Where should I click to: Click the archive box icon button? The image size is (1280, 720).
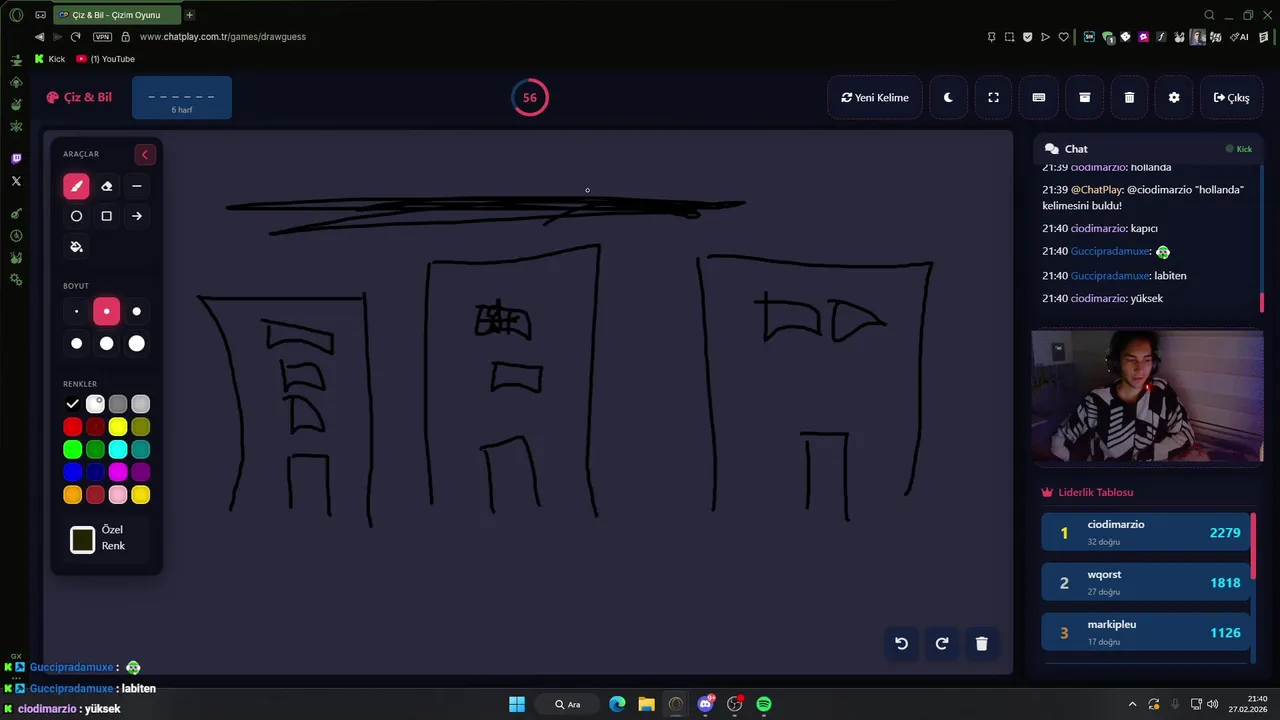[x=1084, y=98]
